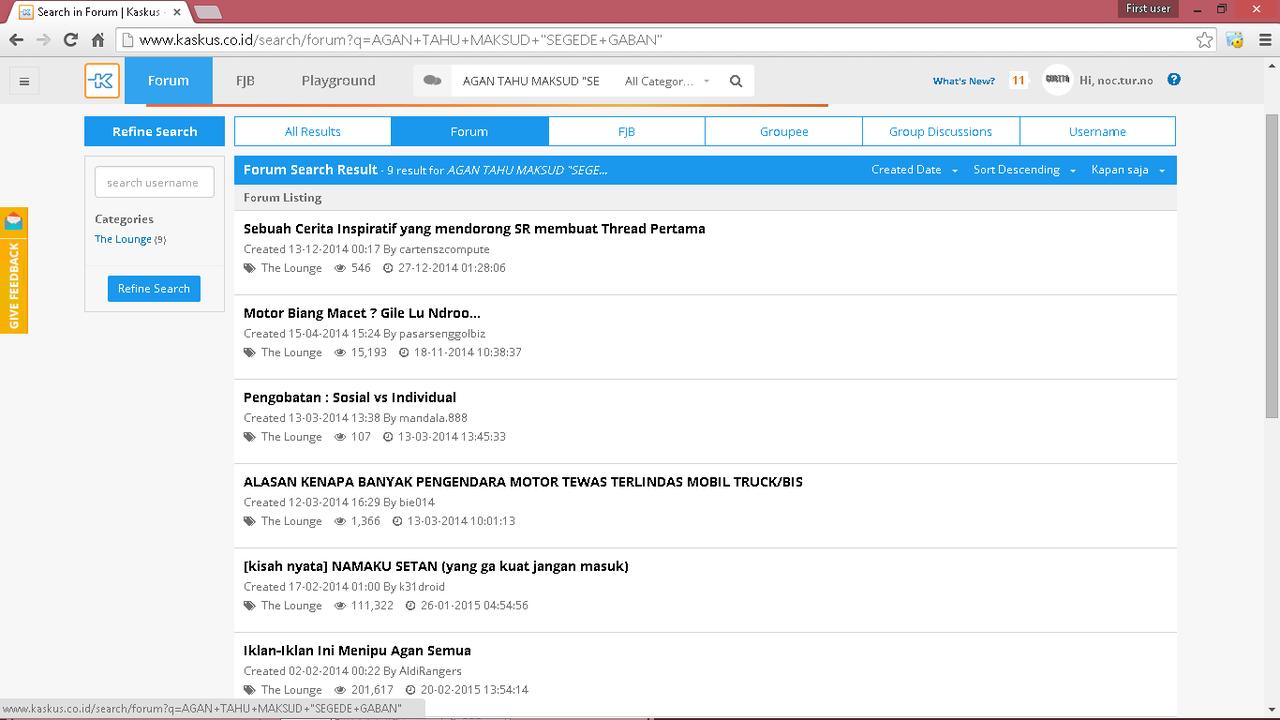Viewport: 1280px width, 720px height.
Task: Click the Refine Search header
Action: (155, 131)
